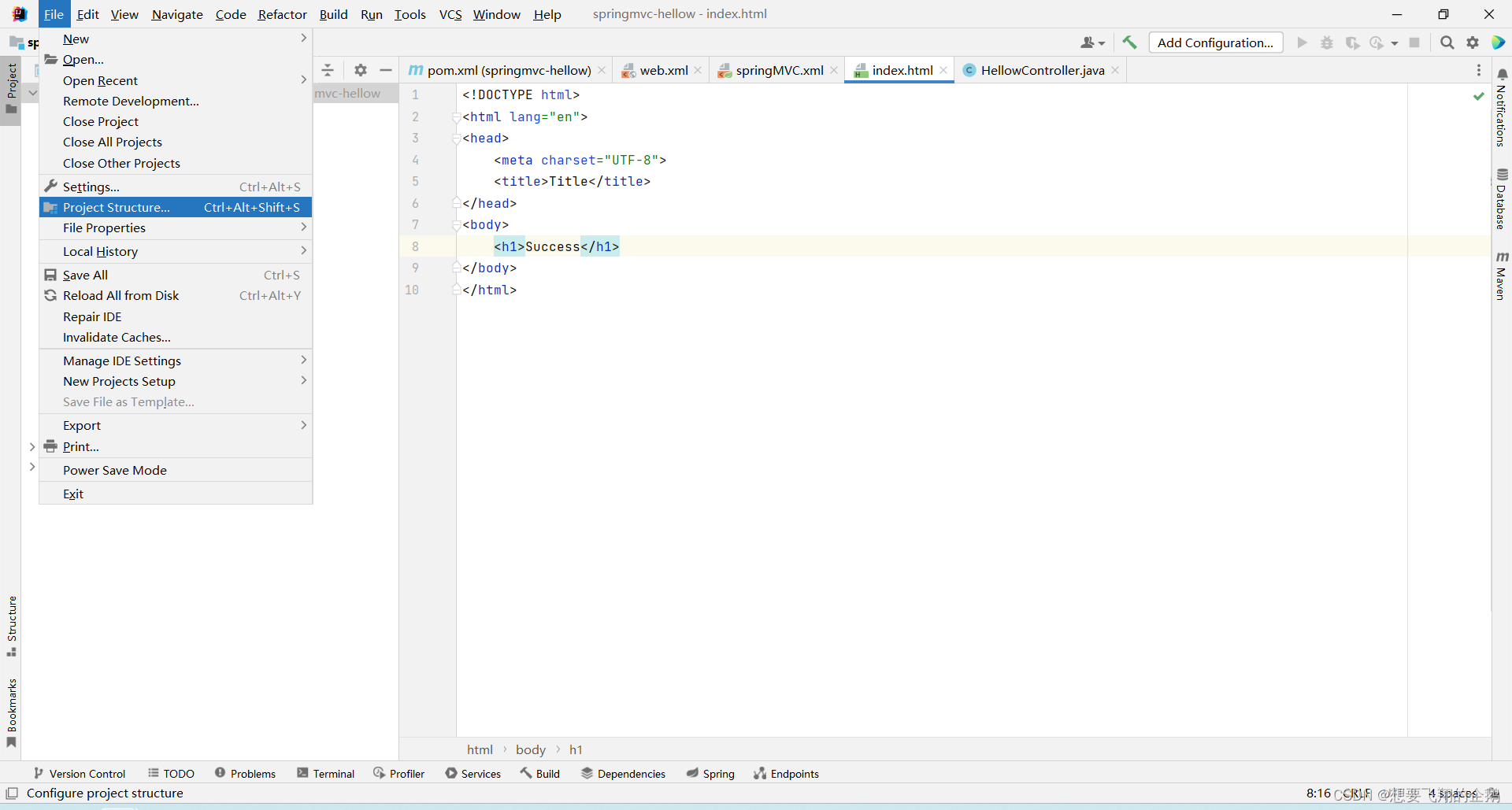The image size is (1512, 810).
Task: Open the Profiler tool window
Action: tap(398, 774)
